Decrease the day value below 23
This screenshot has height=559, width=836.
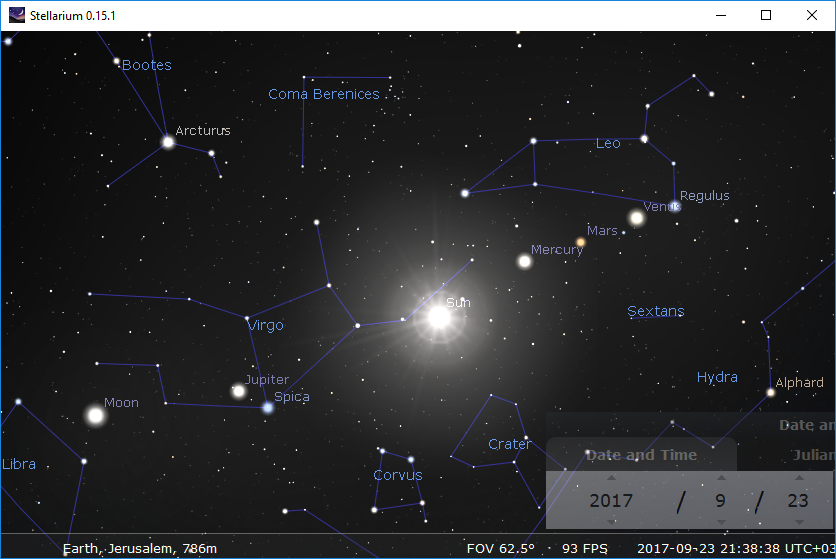pyautogui.click(x=797, y=522)
